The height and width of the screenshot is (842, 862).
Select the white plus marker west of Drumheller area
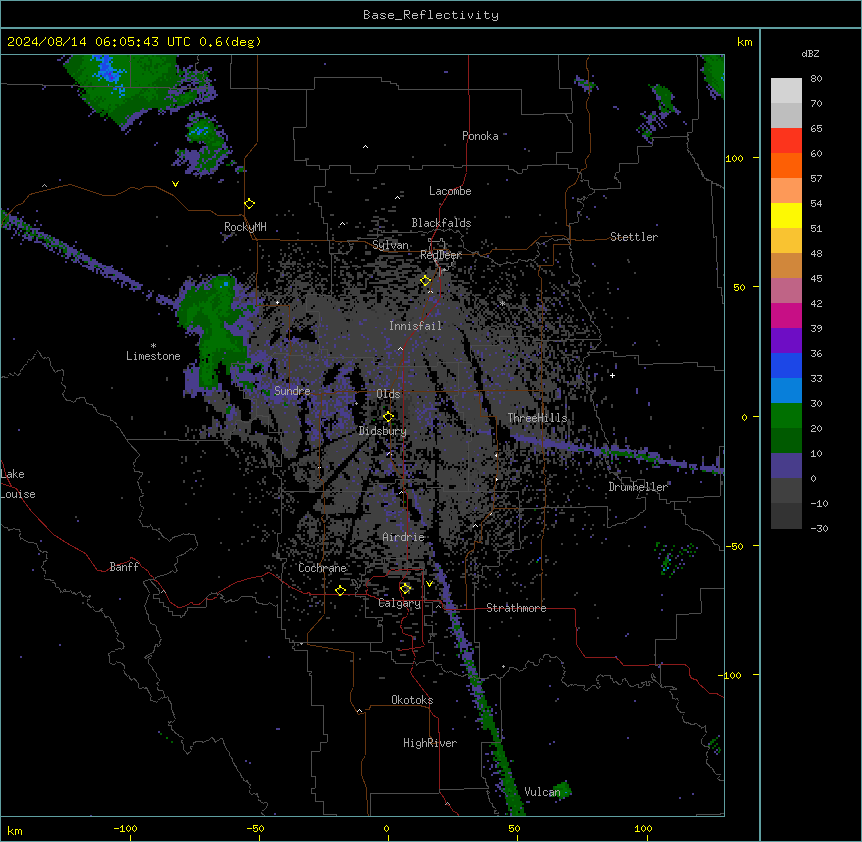[x=612, y=375]
